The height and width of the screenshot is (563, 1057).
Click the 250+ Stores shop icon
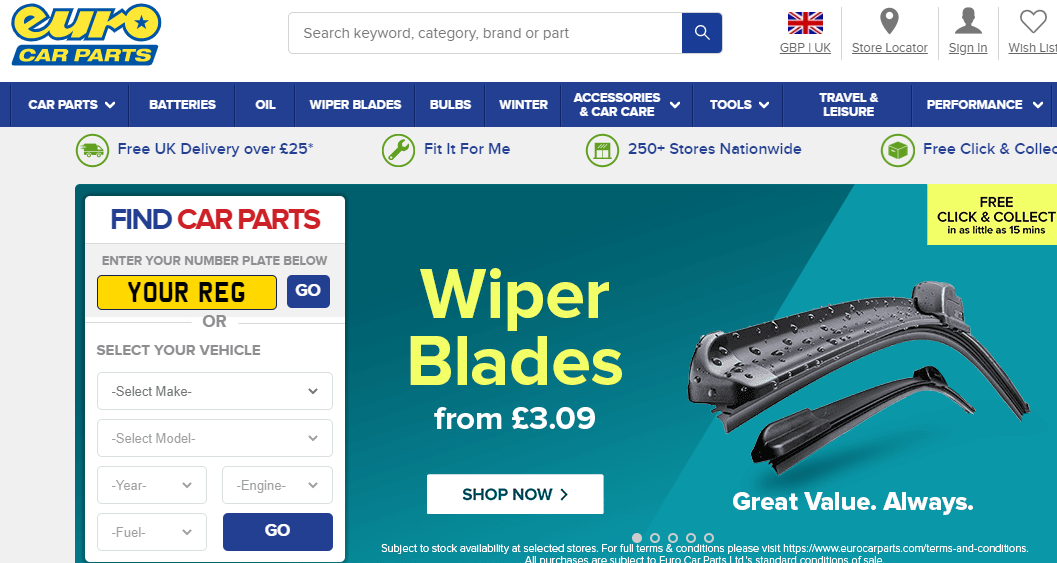(x=602, y=150)
